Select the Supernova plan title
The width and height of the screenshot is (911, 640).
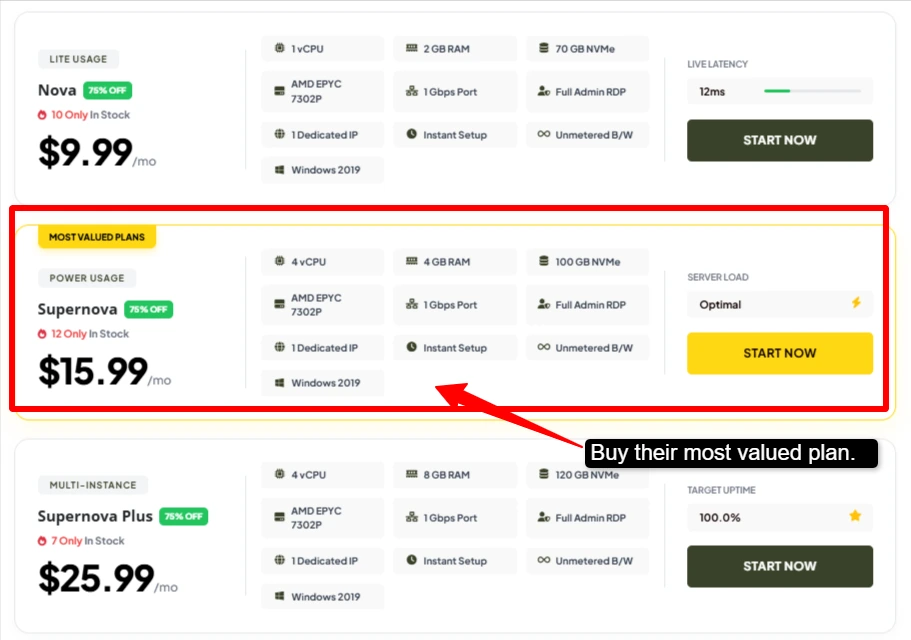[x=77, y=310]
